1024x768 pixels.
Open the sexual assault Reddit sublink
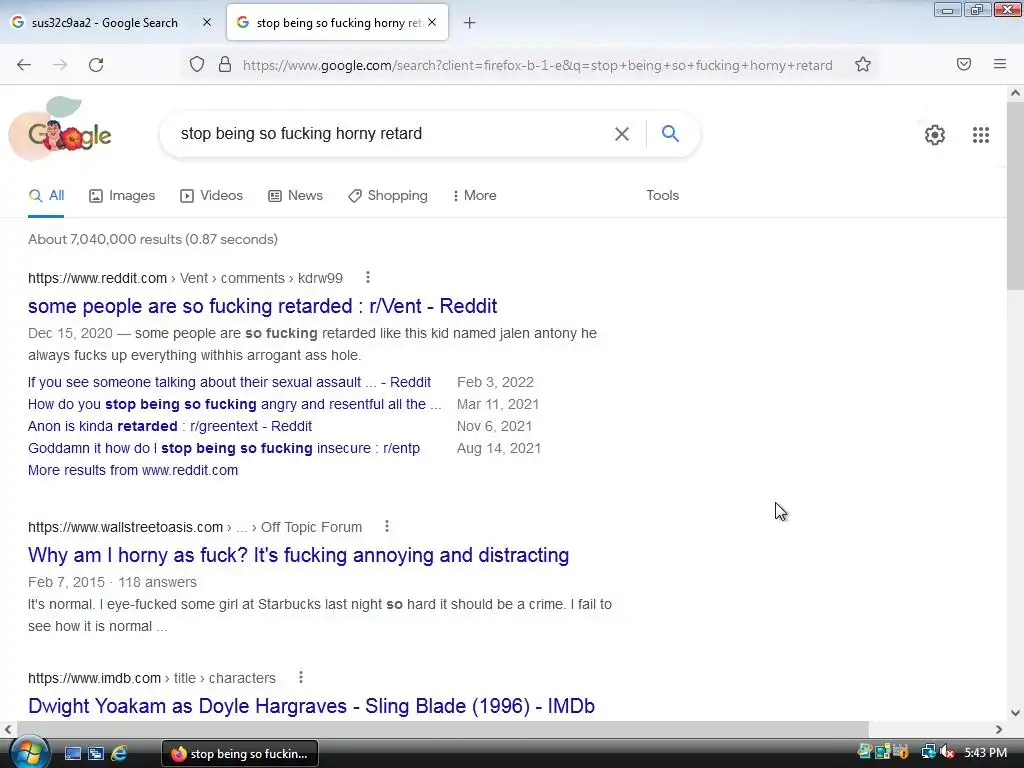click(229, 382)
